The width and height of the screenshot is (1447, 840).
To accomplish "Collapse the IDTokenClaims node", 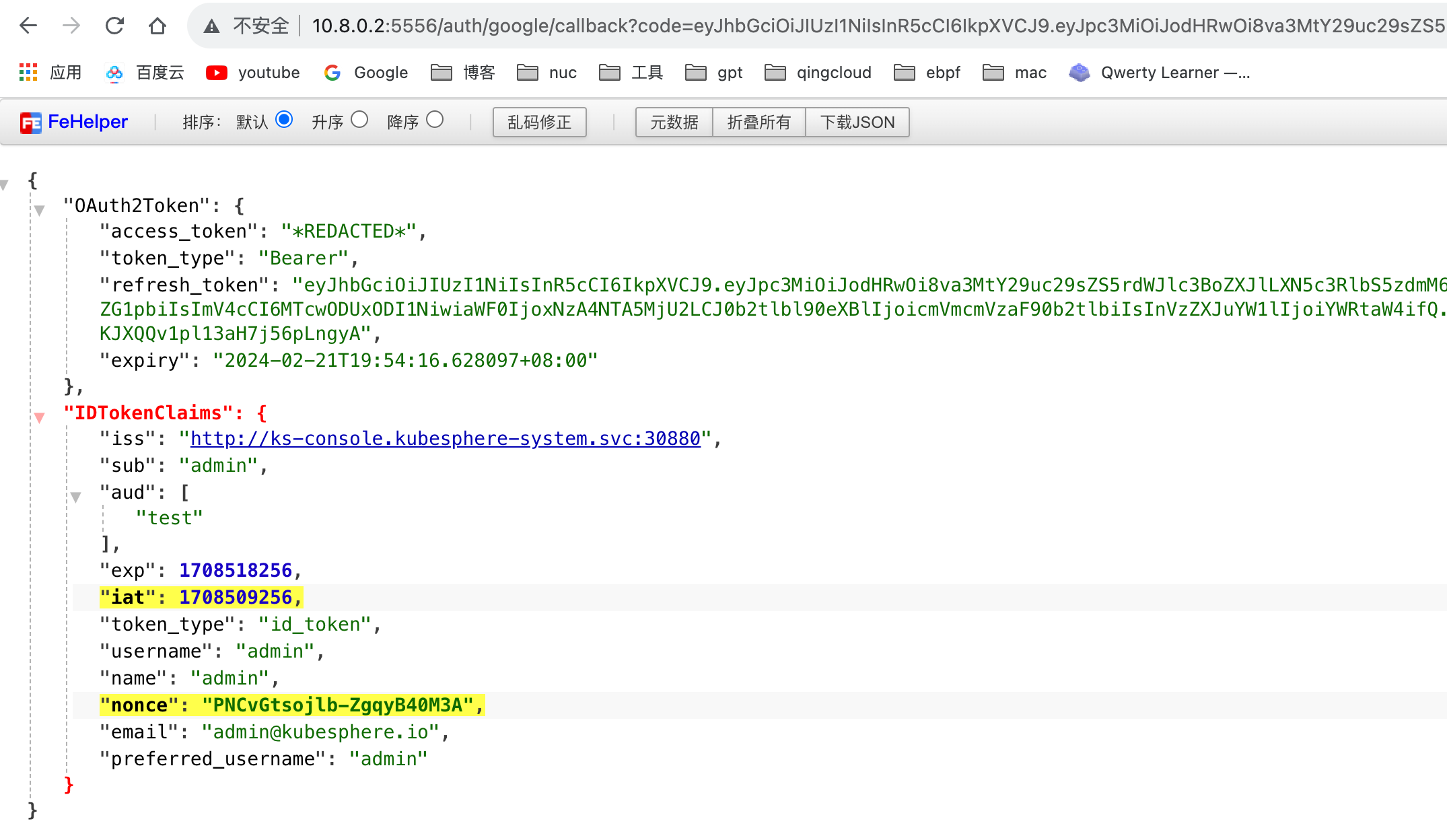I will pyautogui.click(x=40, y=417).
